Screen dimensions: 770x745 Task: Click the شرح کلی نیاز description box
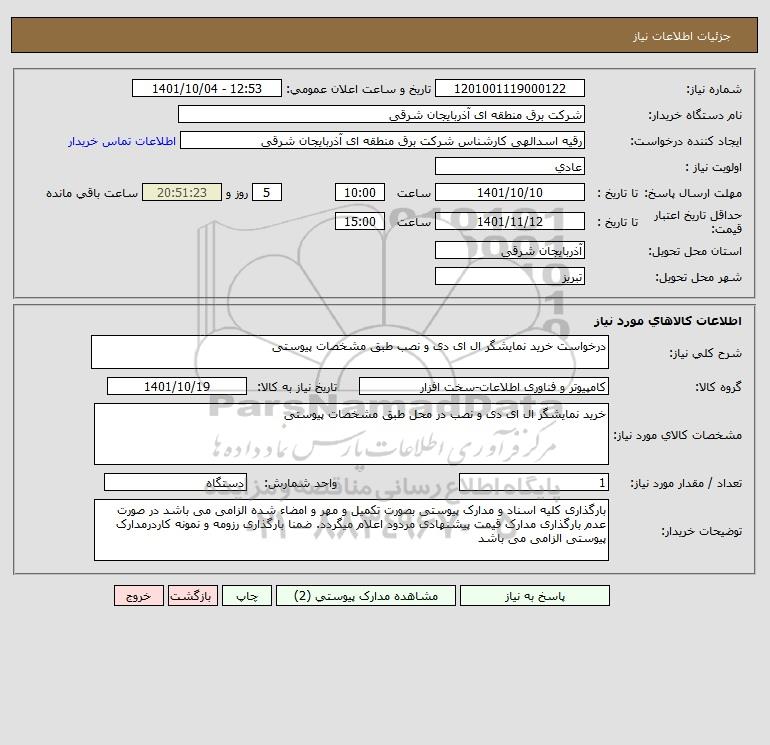pos(350,352)
